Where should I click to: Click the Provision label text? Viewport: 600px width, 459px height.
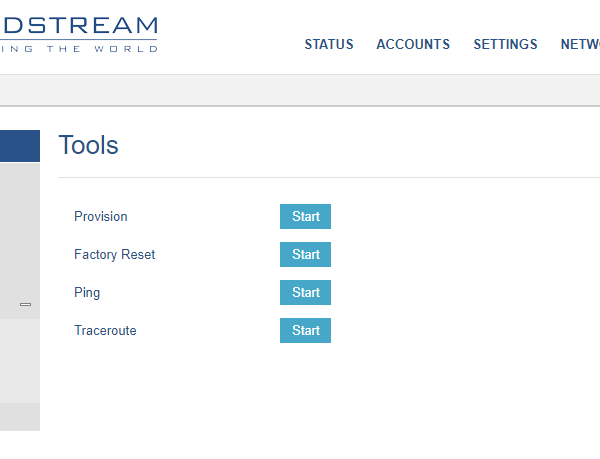101,217
